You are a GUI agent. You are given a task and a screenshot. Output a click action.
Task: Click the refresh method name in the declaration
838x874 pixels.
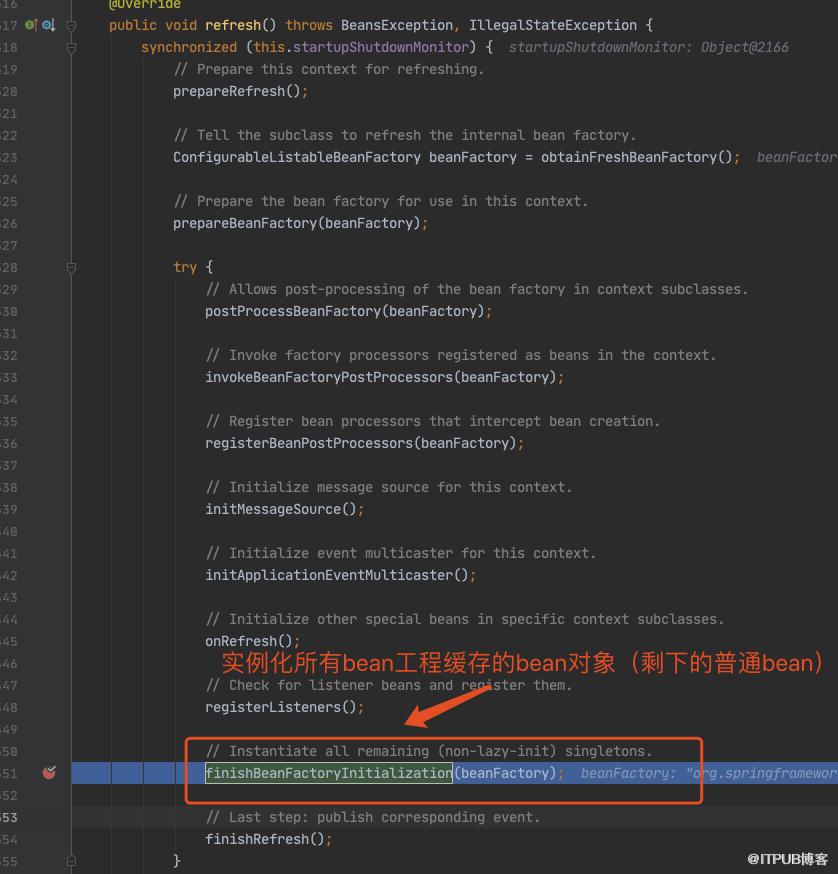click(x=232, y=26)
